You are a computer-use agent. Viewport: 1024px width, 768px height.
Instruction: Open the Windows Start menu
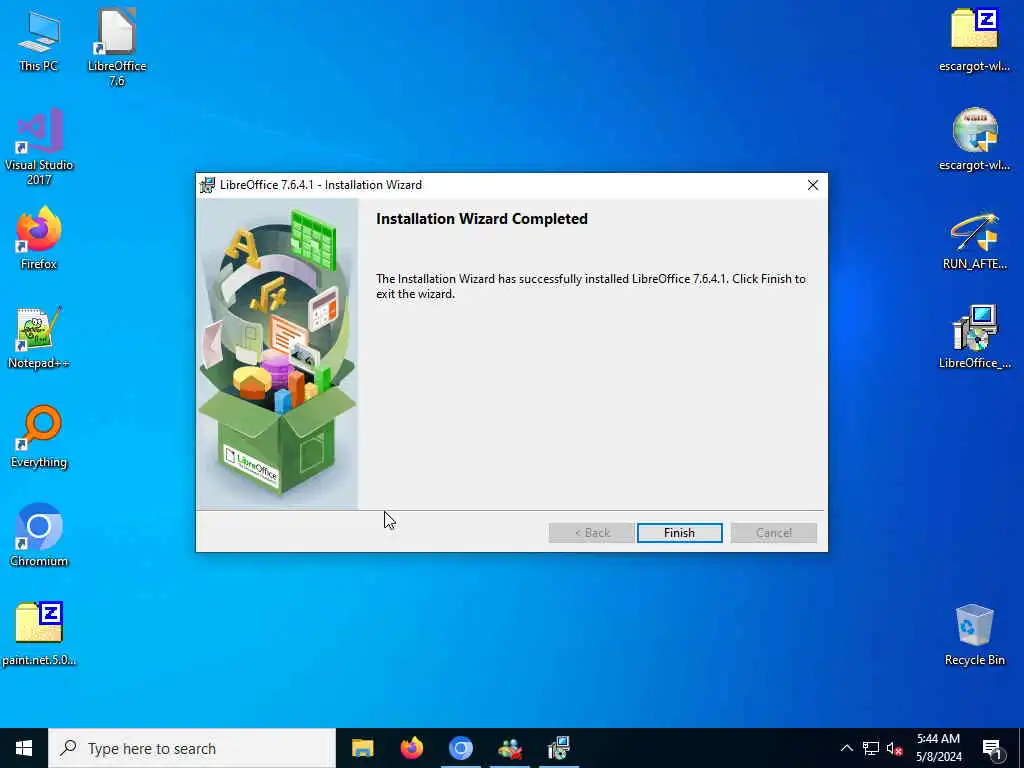coord(24,748)
